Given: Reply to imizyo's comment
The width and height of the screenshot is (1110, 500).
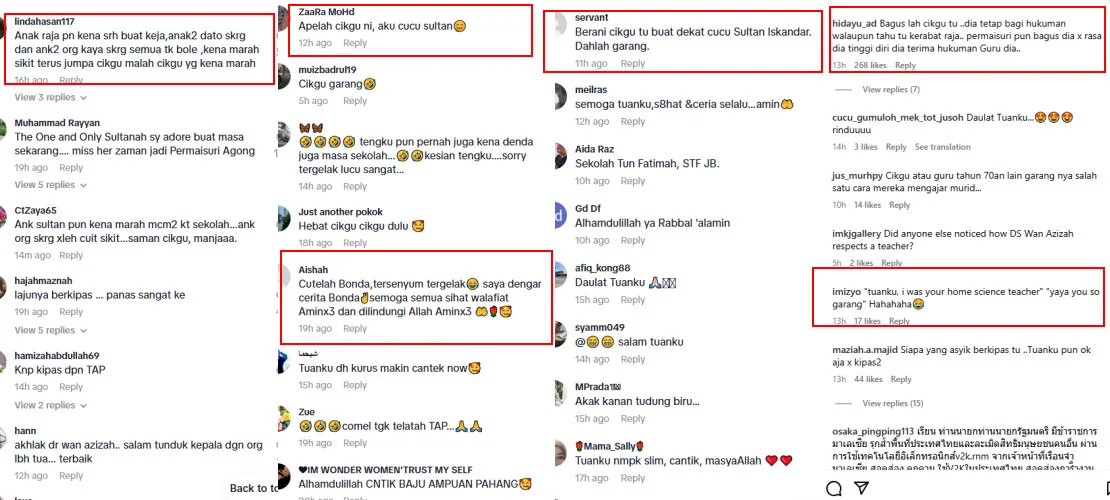Looking at the screenshot, I should tap(899, 321).
